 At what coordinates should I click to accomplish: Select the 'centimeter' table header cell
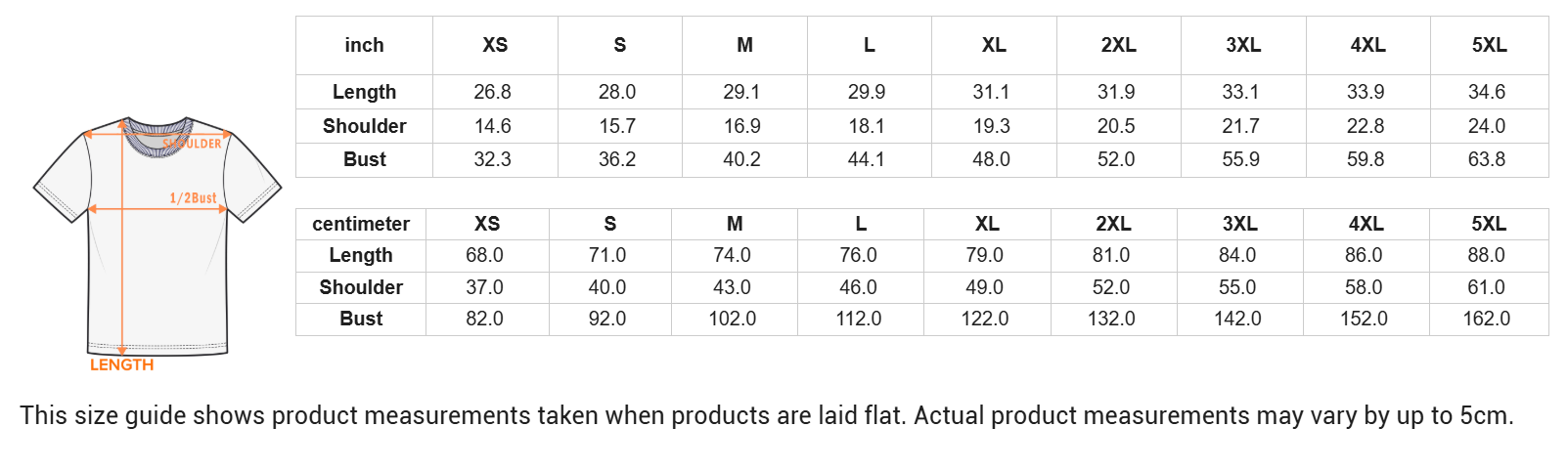click(x=361, y=224)
